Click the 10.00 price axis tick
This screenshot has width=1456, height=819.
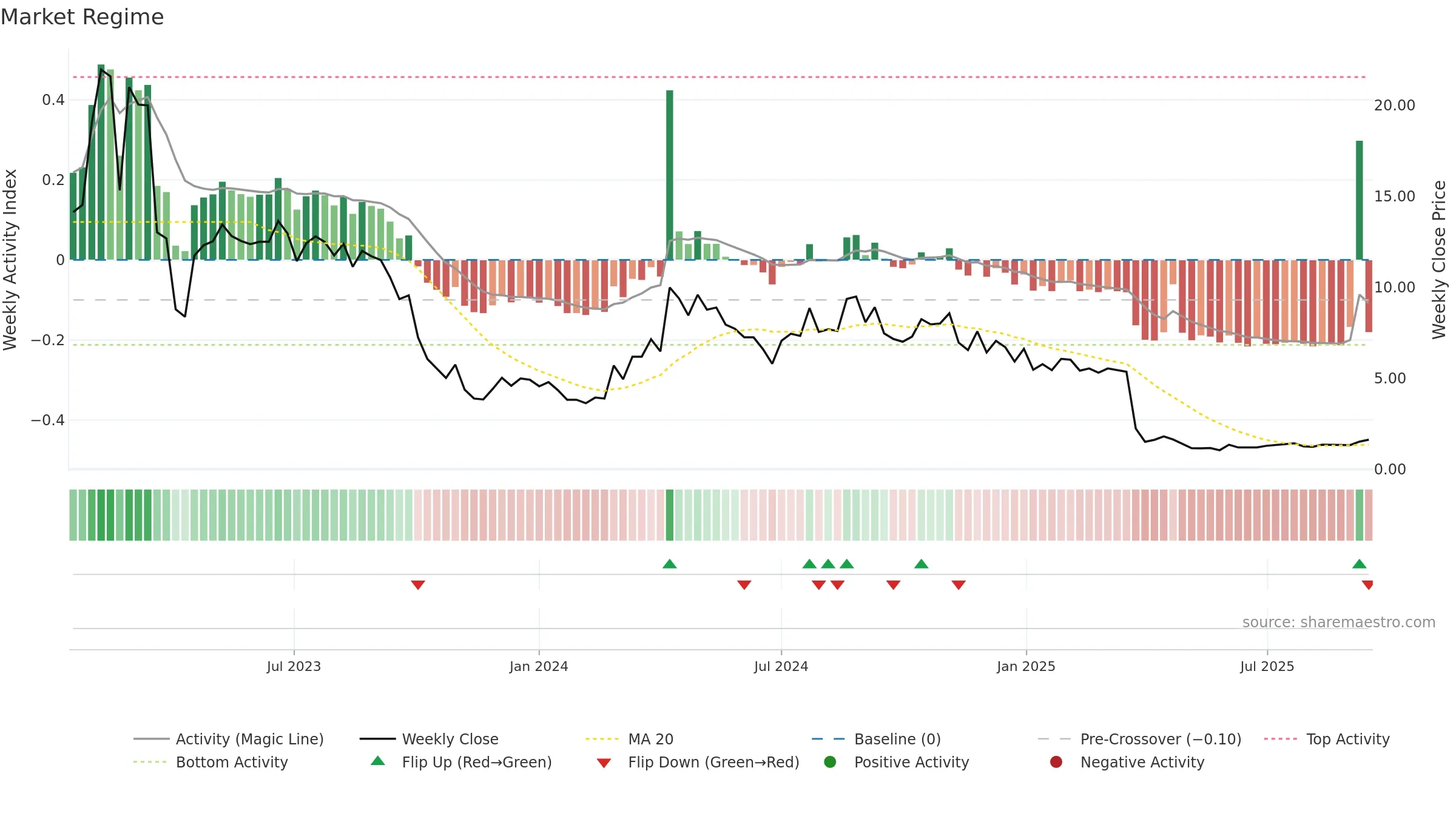[x=1395, y=287]
